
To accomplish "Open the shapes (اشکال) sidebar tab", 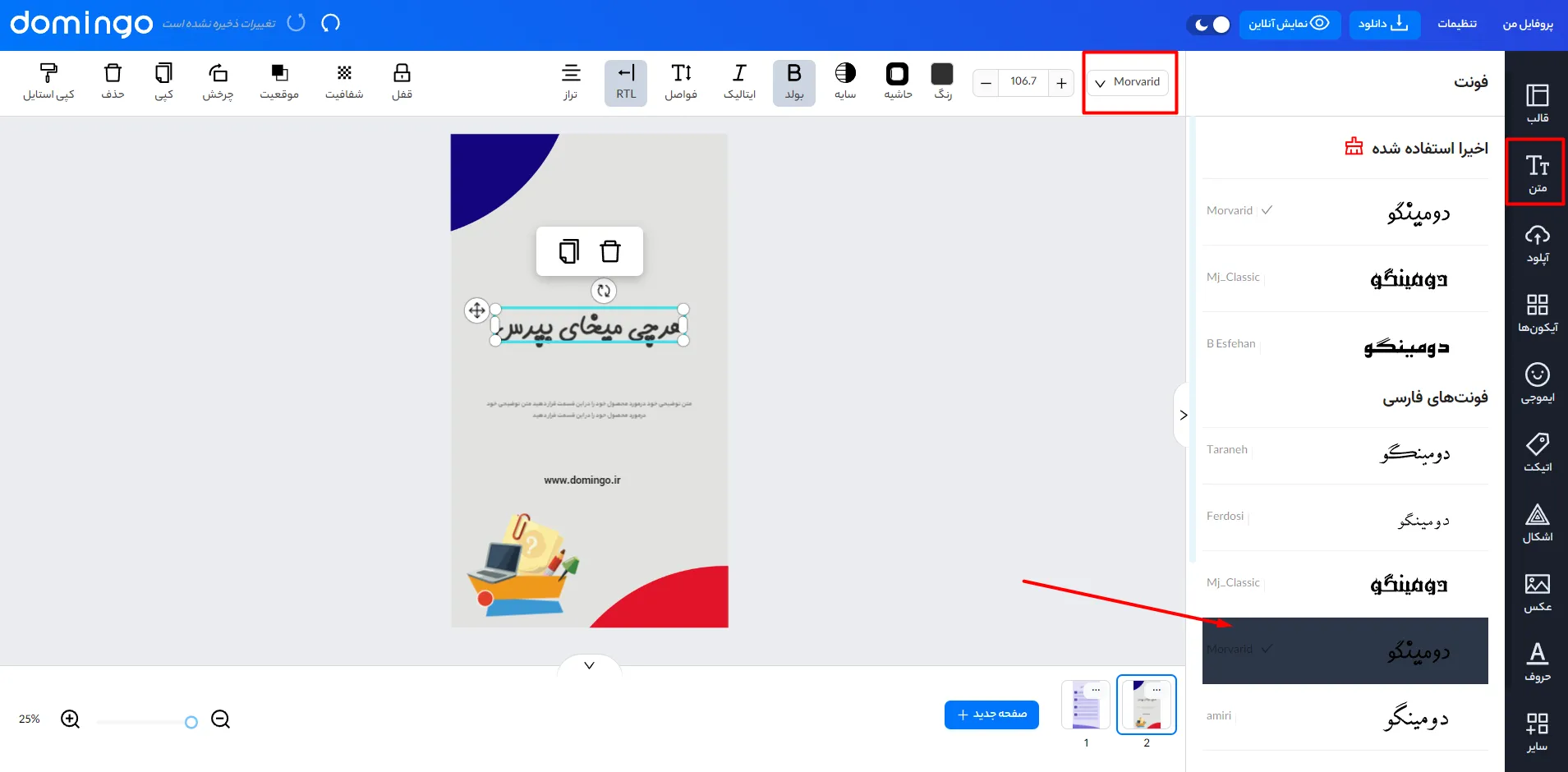I will [x=1537, y=522].
